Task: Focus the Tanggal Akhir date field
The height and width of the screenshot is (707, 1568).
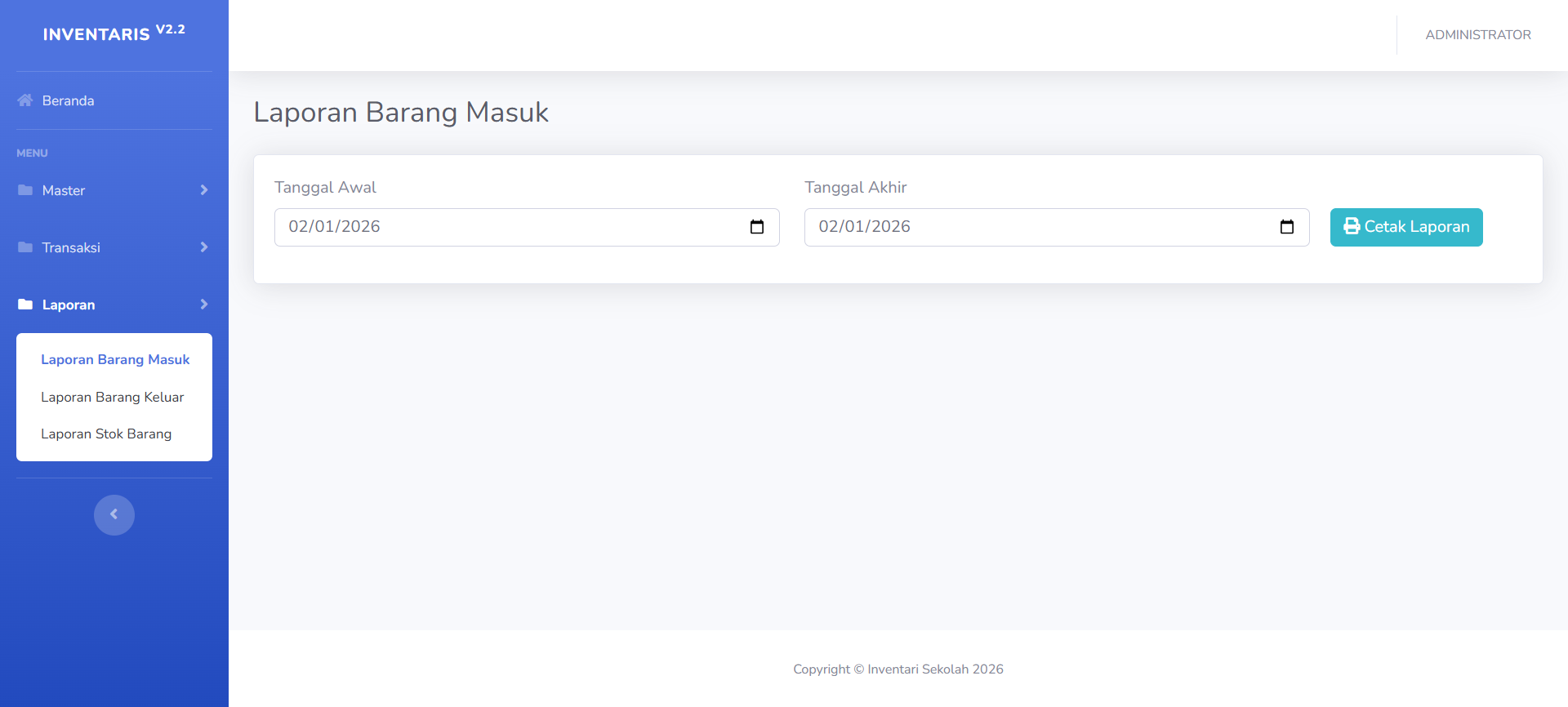Action: (1037, 227)
